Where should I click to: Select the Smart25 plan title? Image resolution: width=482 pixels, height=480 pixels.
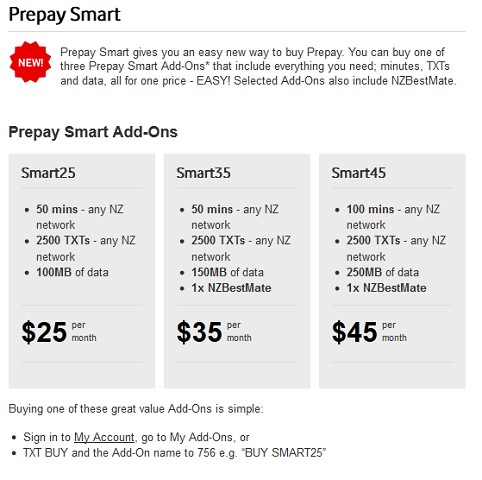(48, 173)
